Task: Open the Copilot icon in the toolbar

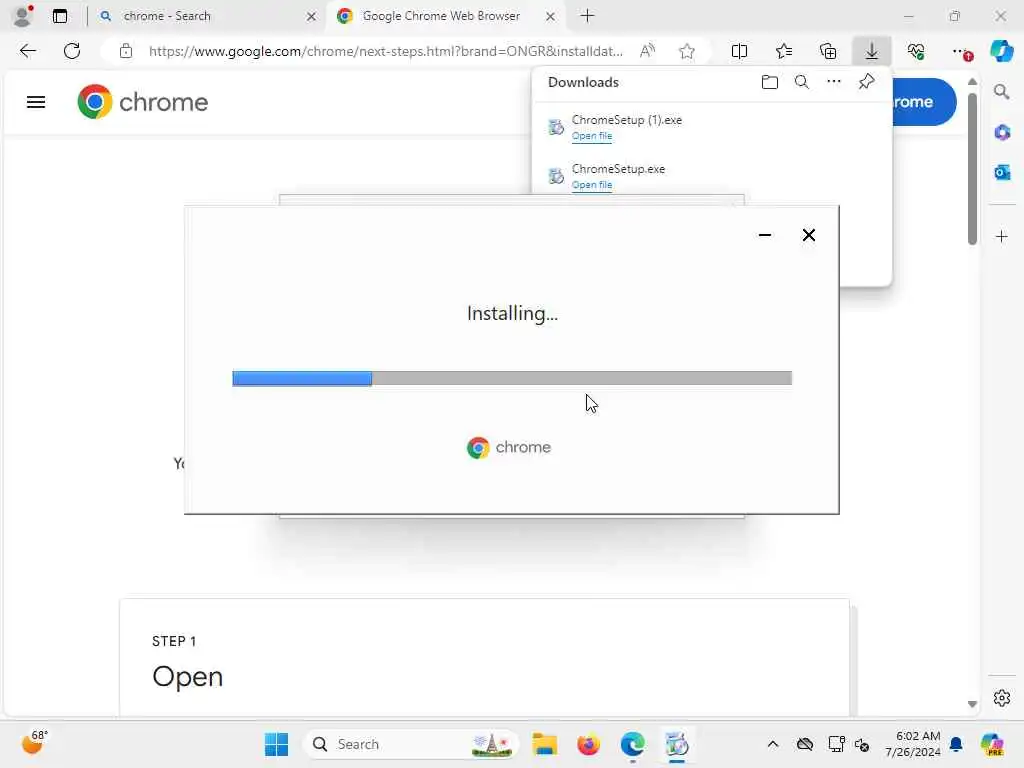Action: (1001, 51)
